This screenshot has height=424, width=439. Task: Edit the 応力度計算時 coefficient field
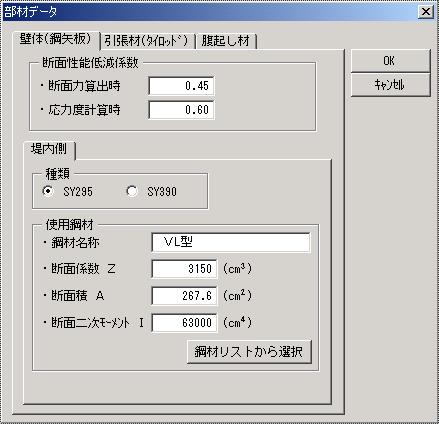181,110
